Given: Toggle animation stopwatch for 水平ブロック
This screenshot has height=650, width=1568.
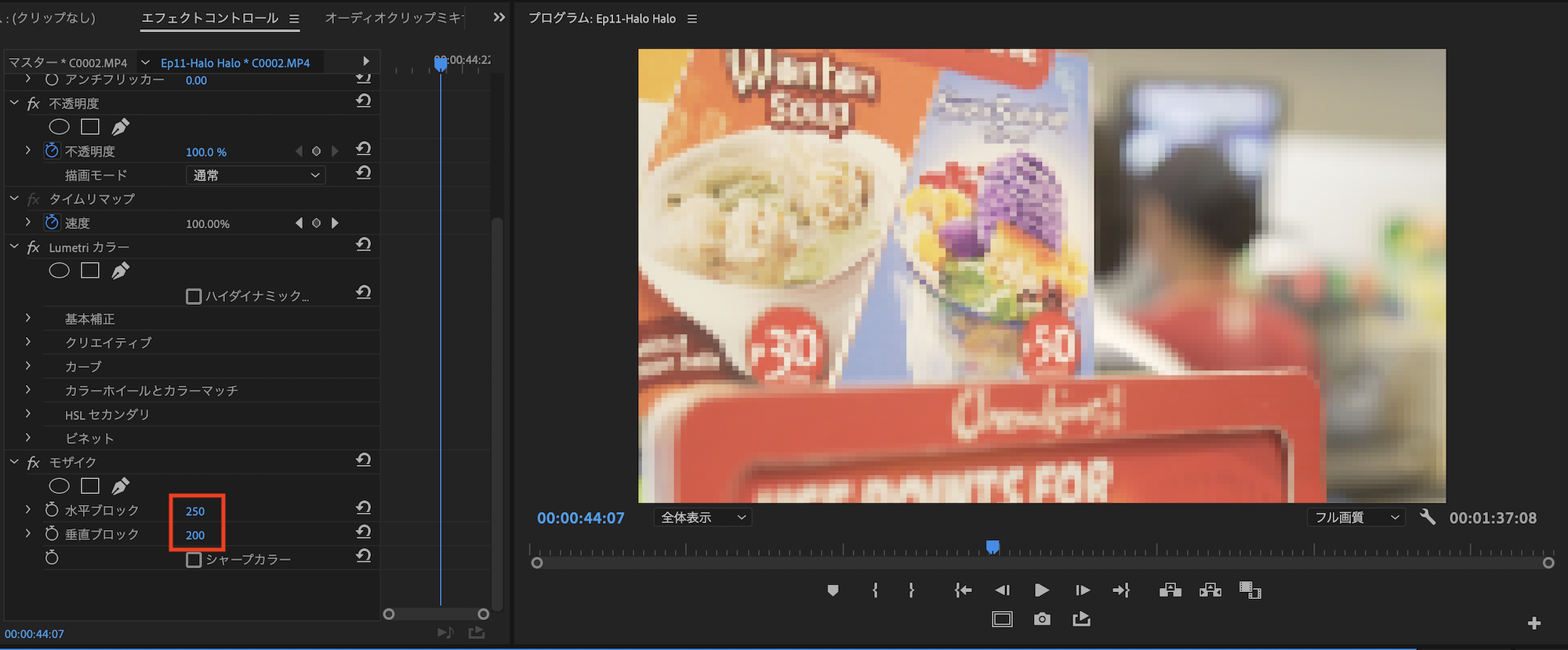Looking at the screenshot, I should tap(52, 510).
